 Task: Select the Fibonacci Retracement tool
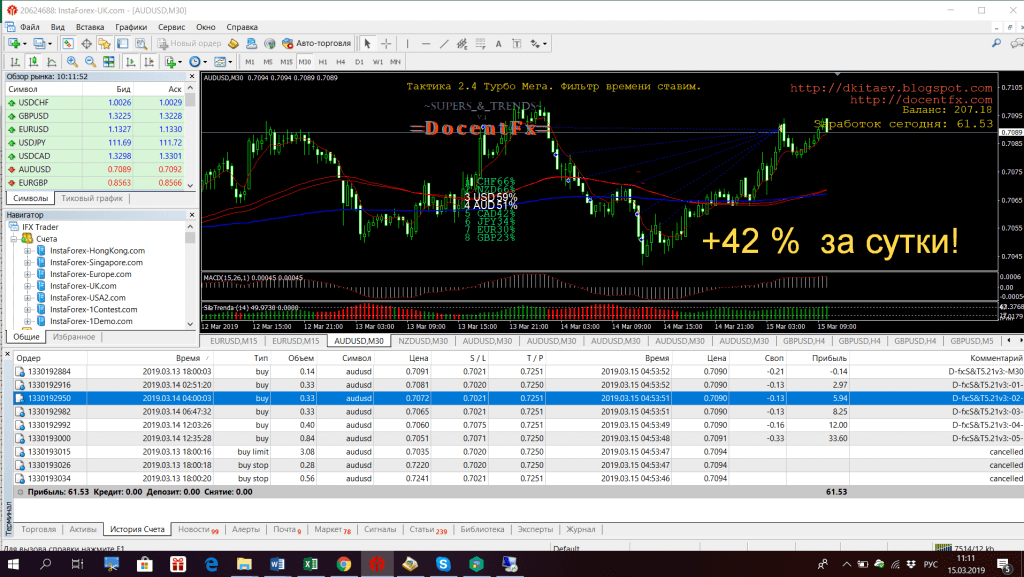pos(480,44)
